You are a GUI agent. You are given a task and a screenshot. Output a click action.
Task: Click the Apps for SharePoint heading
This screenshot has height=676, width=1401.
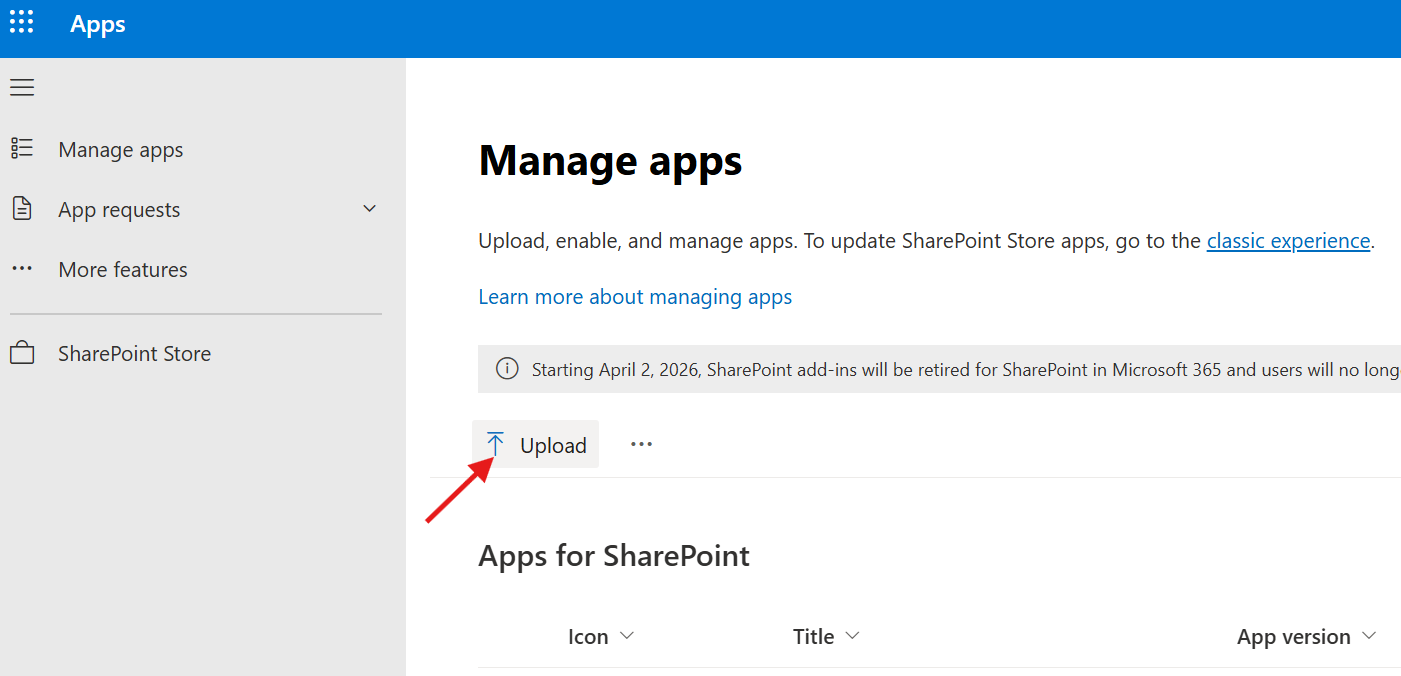(x=614, y=556)
